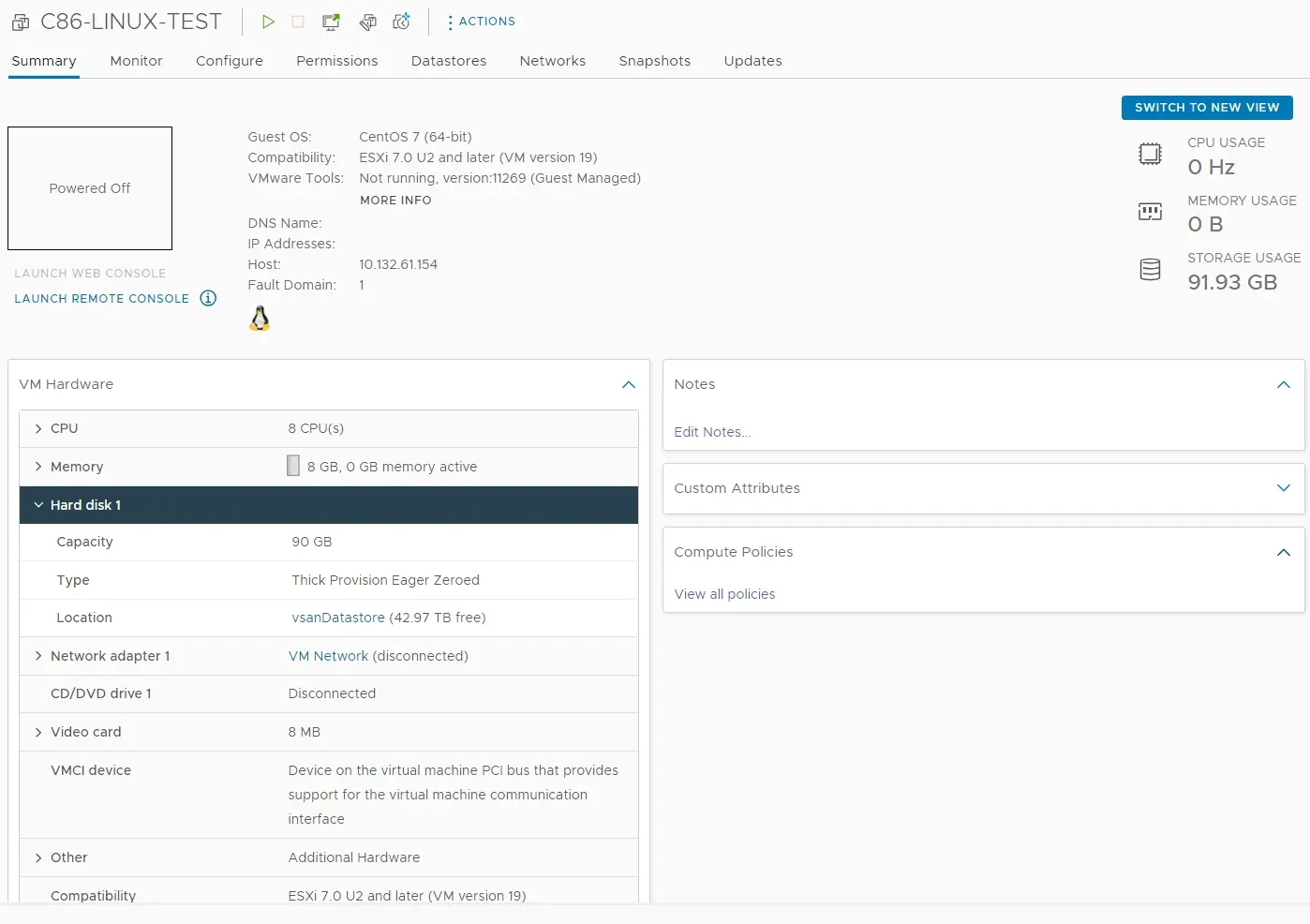The width and height of the screenshot is (1310, 924).
Task: Click the edit settings icon in toolbar
Action: pos(368,22)
